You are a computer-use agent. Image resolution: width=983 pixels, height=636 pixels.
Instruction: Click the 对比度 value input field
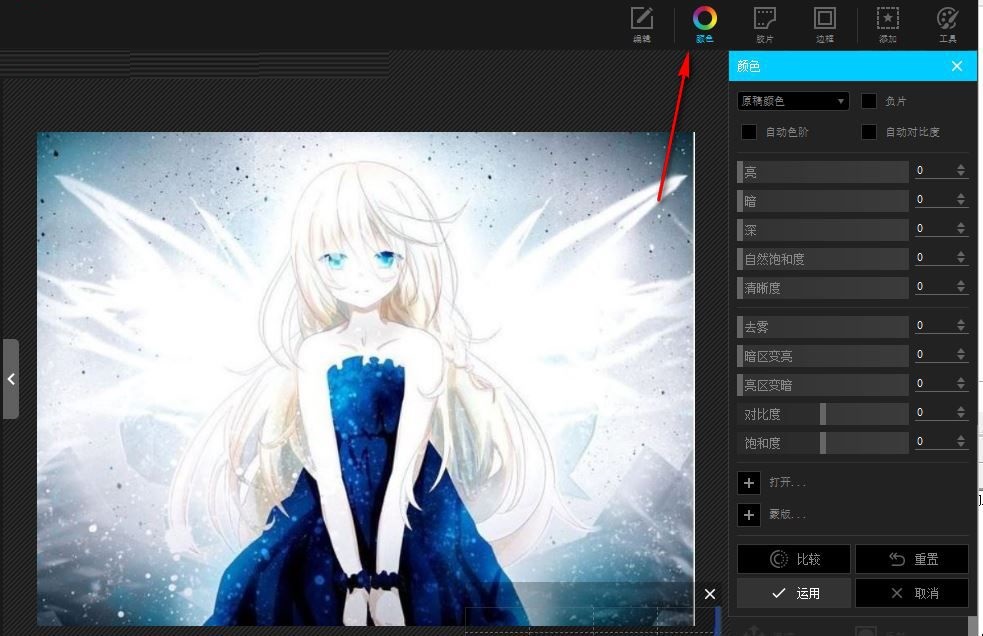pos(933,412)
